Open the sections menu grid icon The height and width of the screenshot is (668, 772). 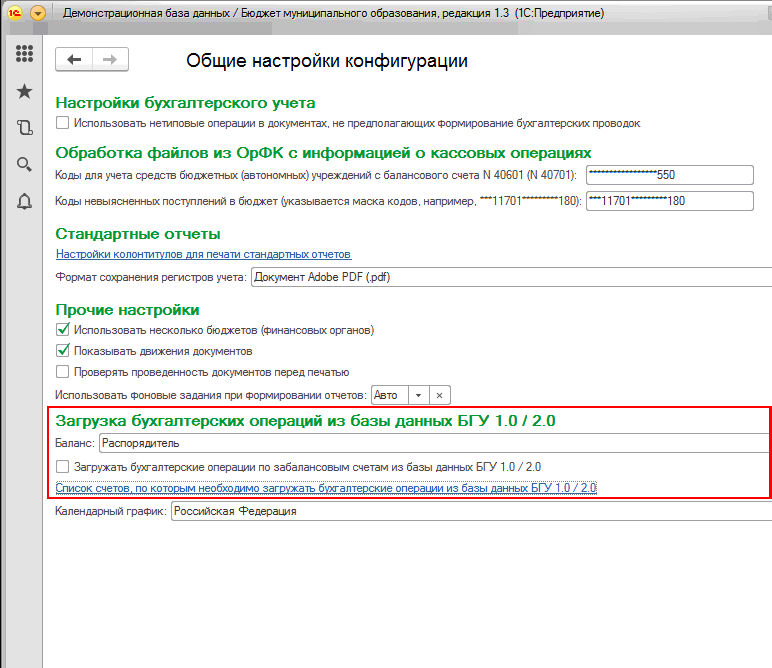25,54
